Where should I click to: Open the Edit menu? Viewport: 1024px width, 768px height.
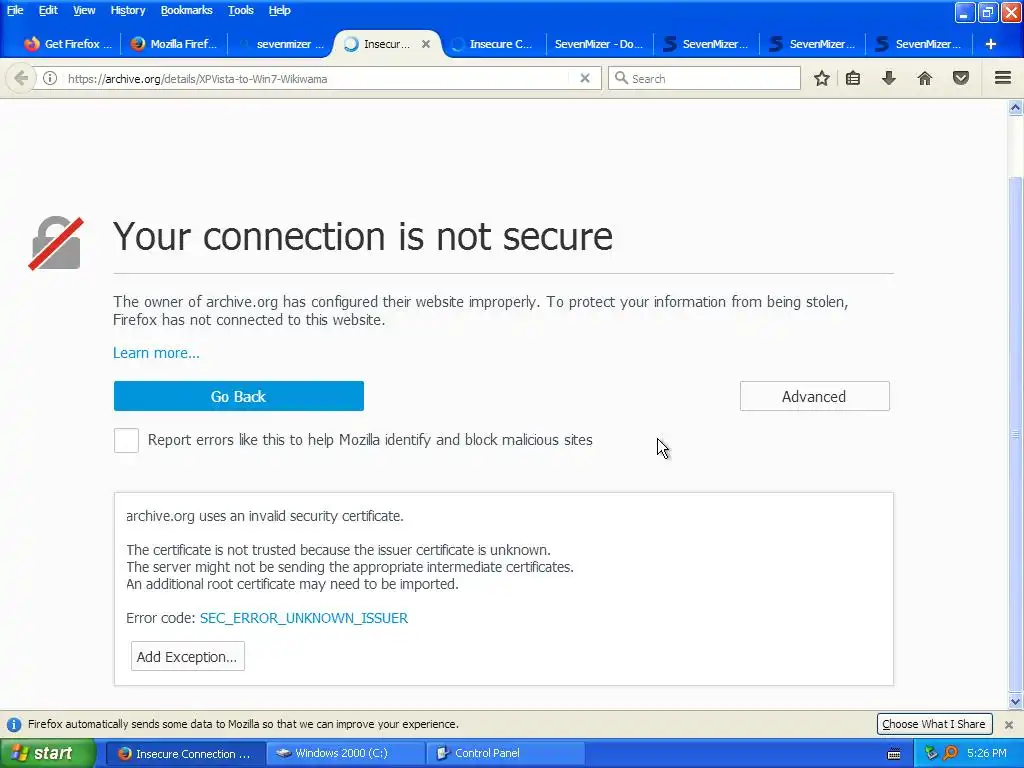pyautogui.click(x=48, y=10)
